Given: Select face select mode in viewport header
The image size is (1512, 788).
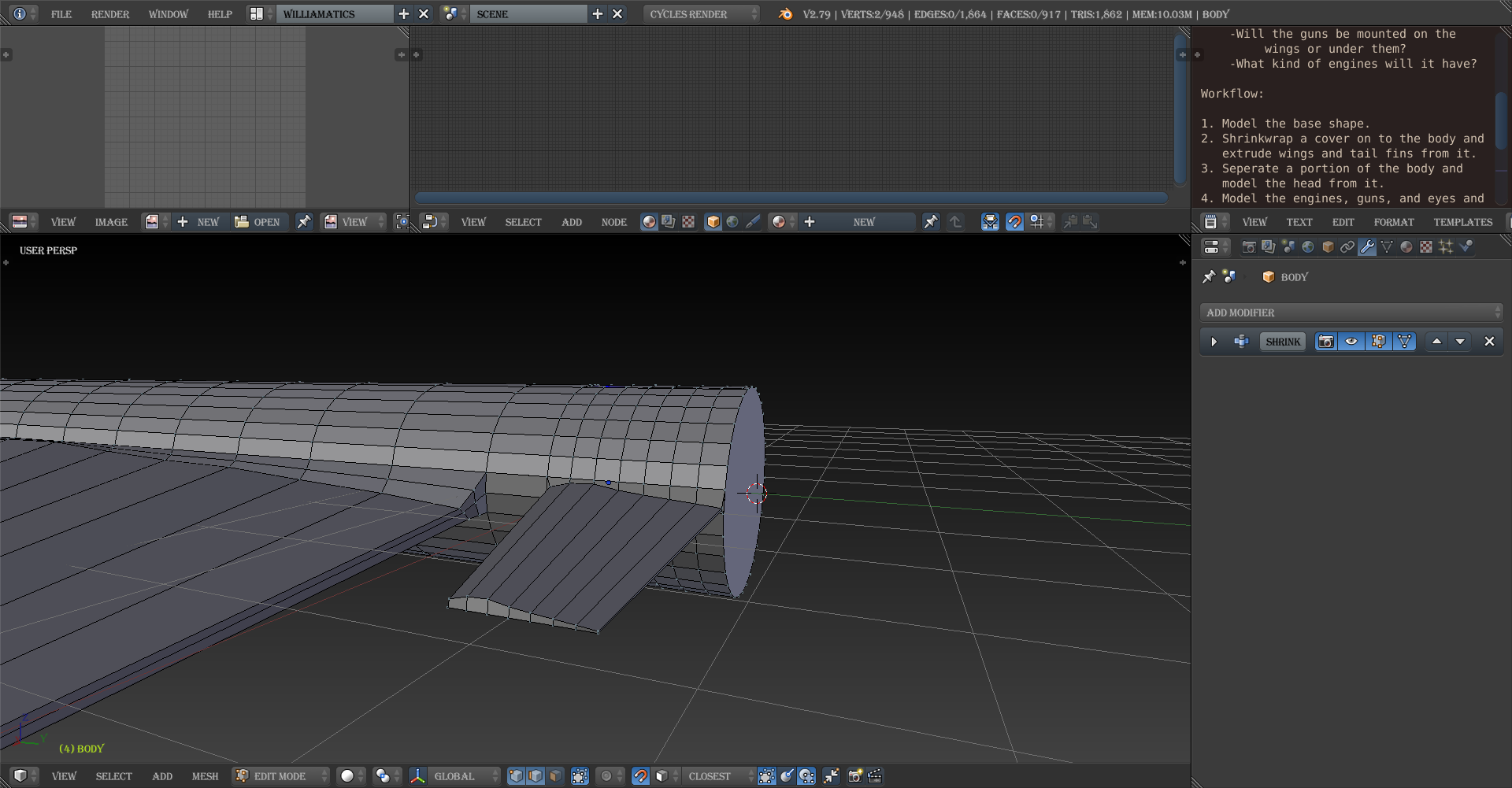Looking at the screenshot, I should click(555, 776).
